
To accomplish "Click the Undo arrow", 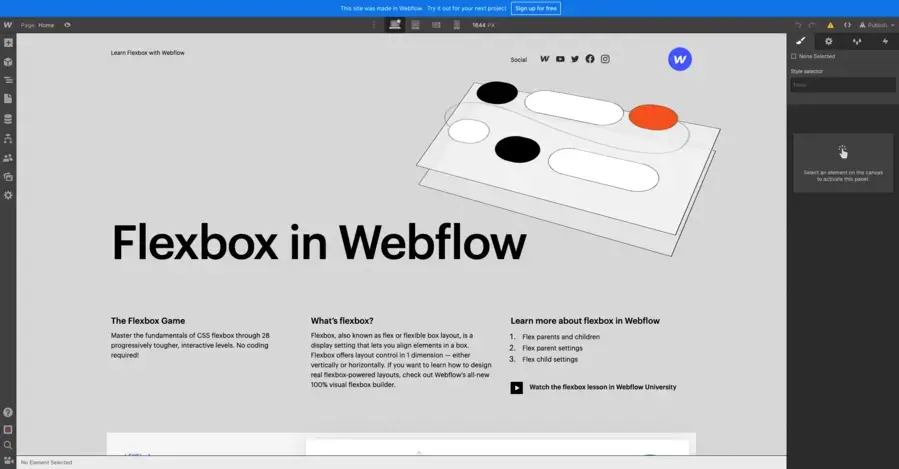I will pos(798,25).
